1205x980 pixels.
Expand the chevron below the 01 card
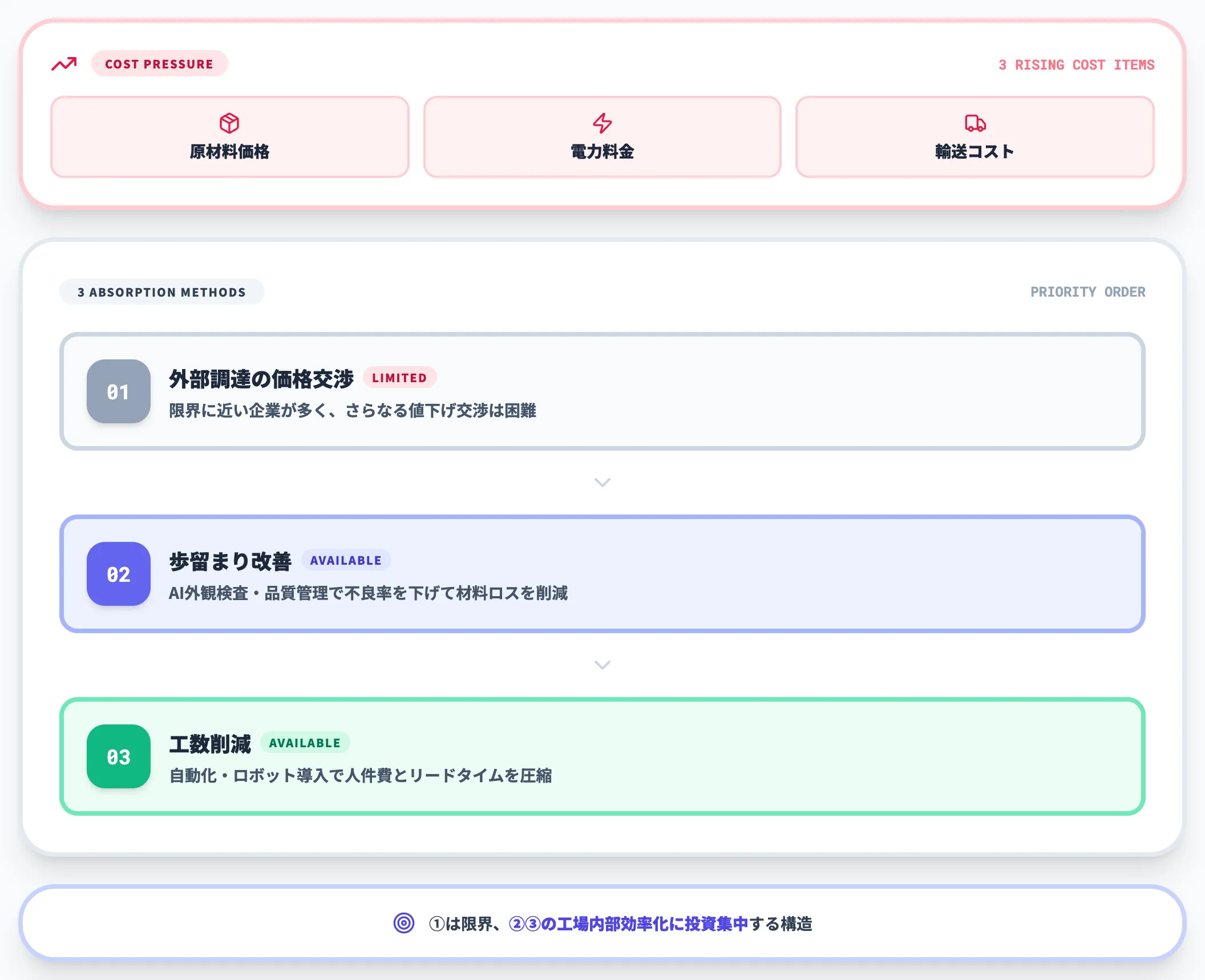(x=602, y=482)
